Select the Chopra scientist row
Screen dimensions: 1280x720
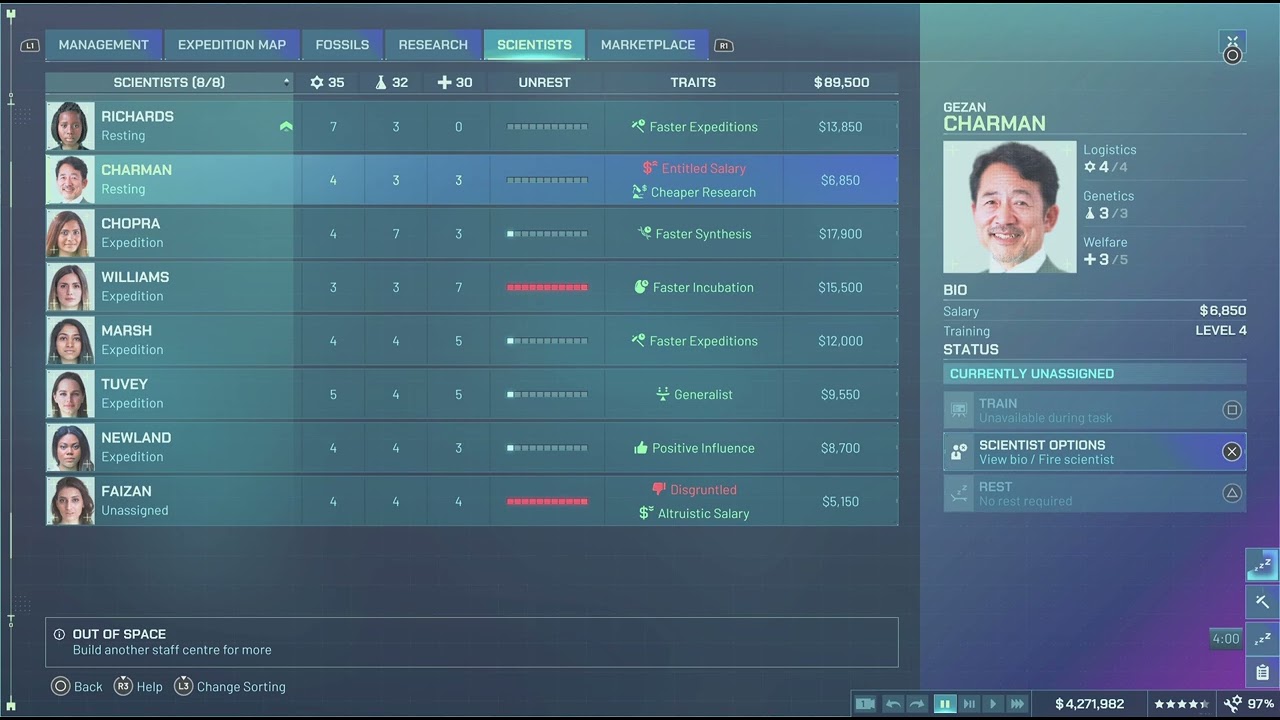[x=472, y=234]
